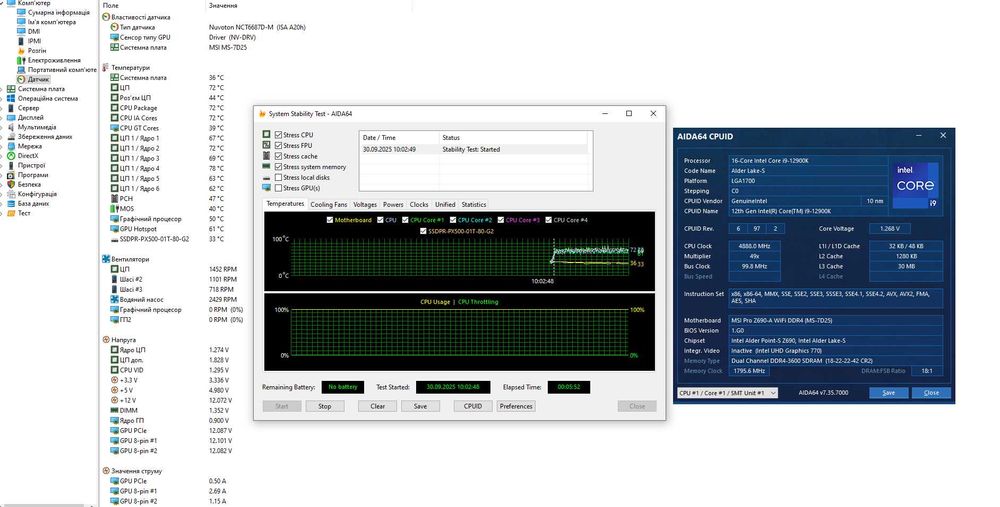Click the monitor icon beside Stress GPU(s)
This screenshot has width=1000, height=507.
pos(267,188)
